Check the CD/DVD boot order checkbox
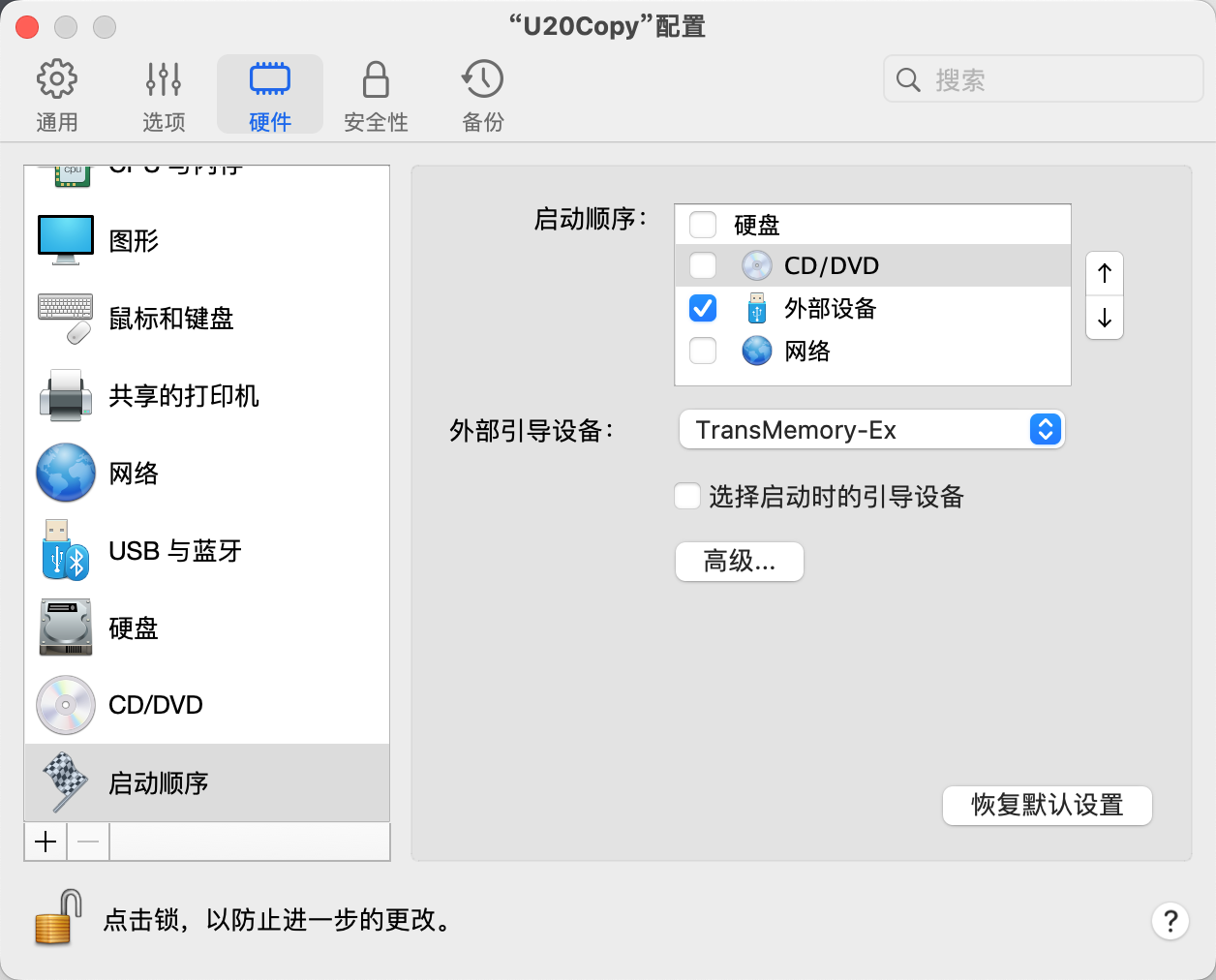Screen dimensions: 1216x980 [x=703, y=265]
